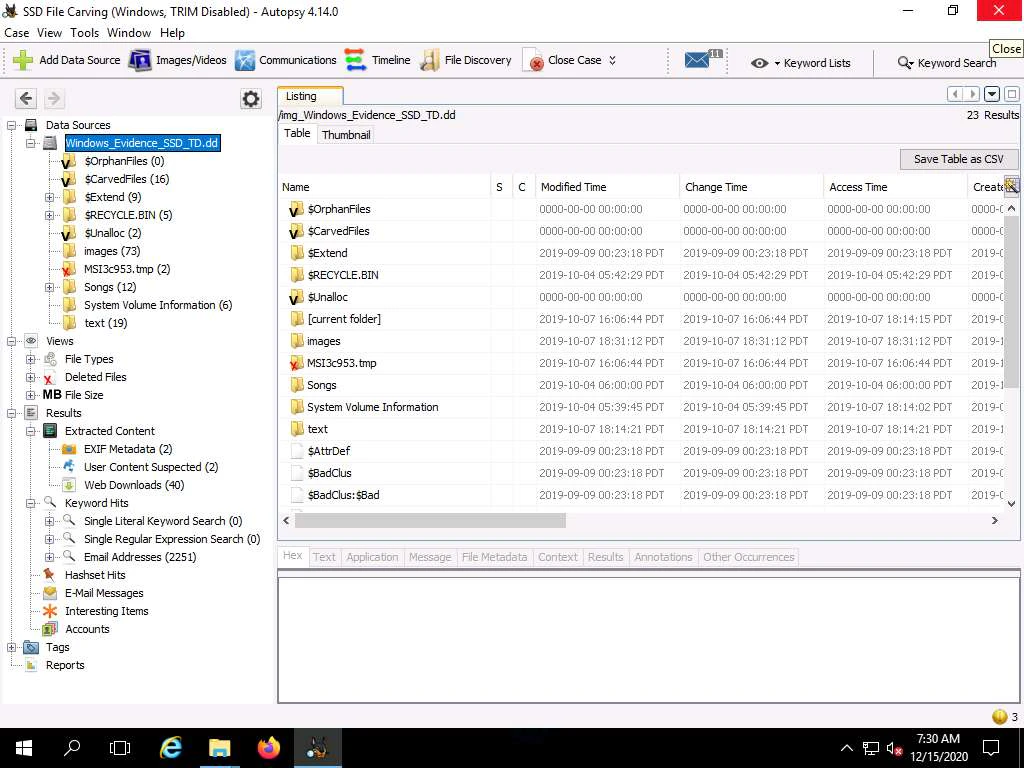Click the yellow notification icon in status bar
The width and height of the screenshot is (1024, 768).
(x=999, y=716)
